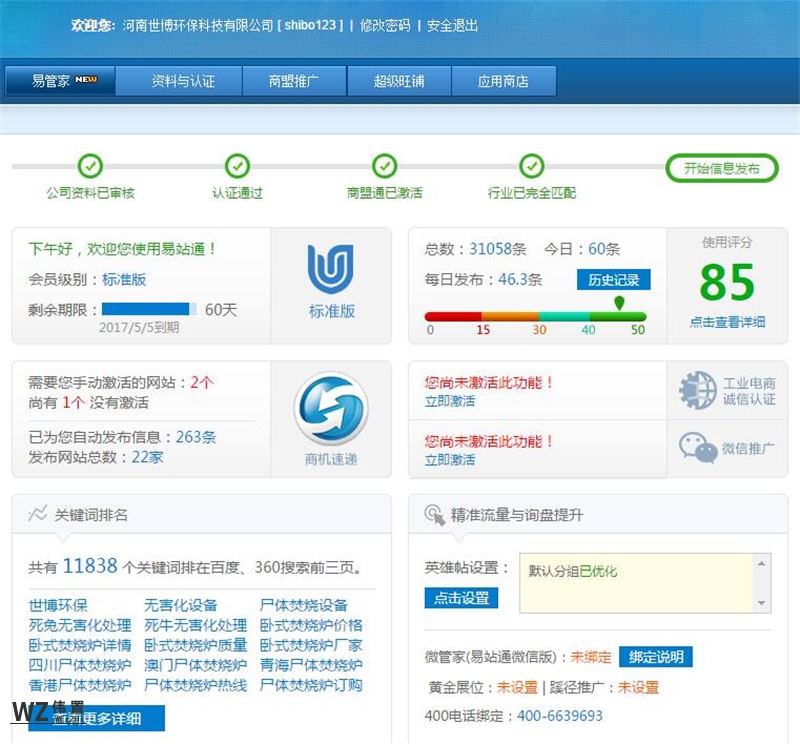Click the 修改密码 link

point(389,26)
